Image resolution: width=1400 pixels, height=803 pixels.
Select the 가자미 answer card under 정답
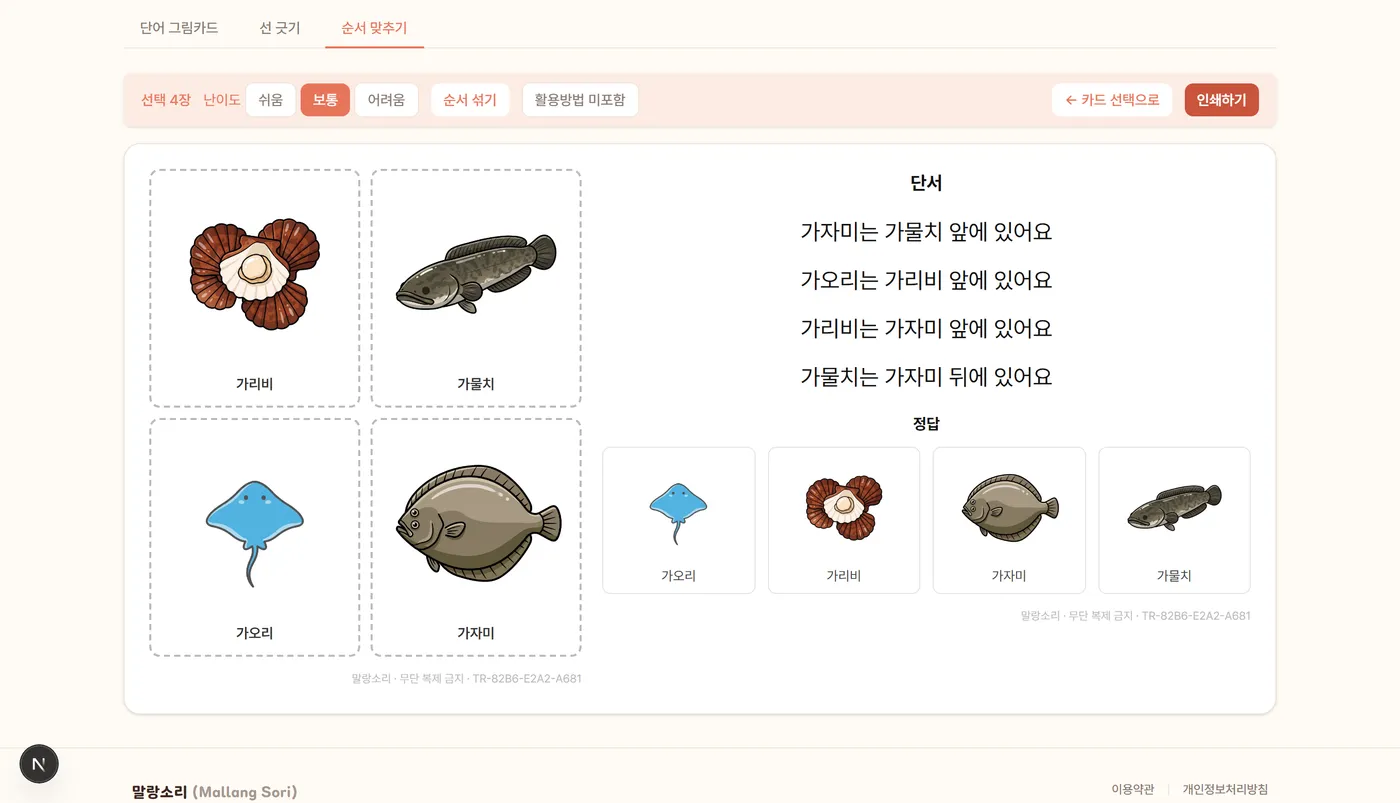(x=1009, y=520)
